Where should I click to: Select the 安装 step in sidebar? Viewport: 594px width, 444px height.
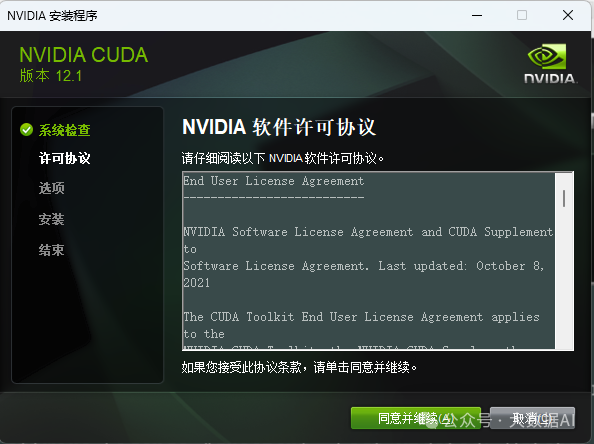pos(52,219)
